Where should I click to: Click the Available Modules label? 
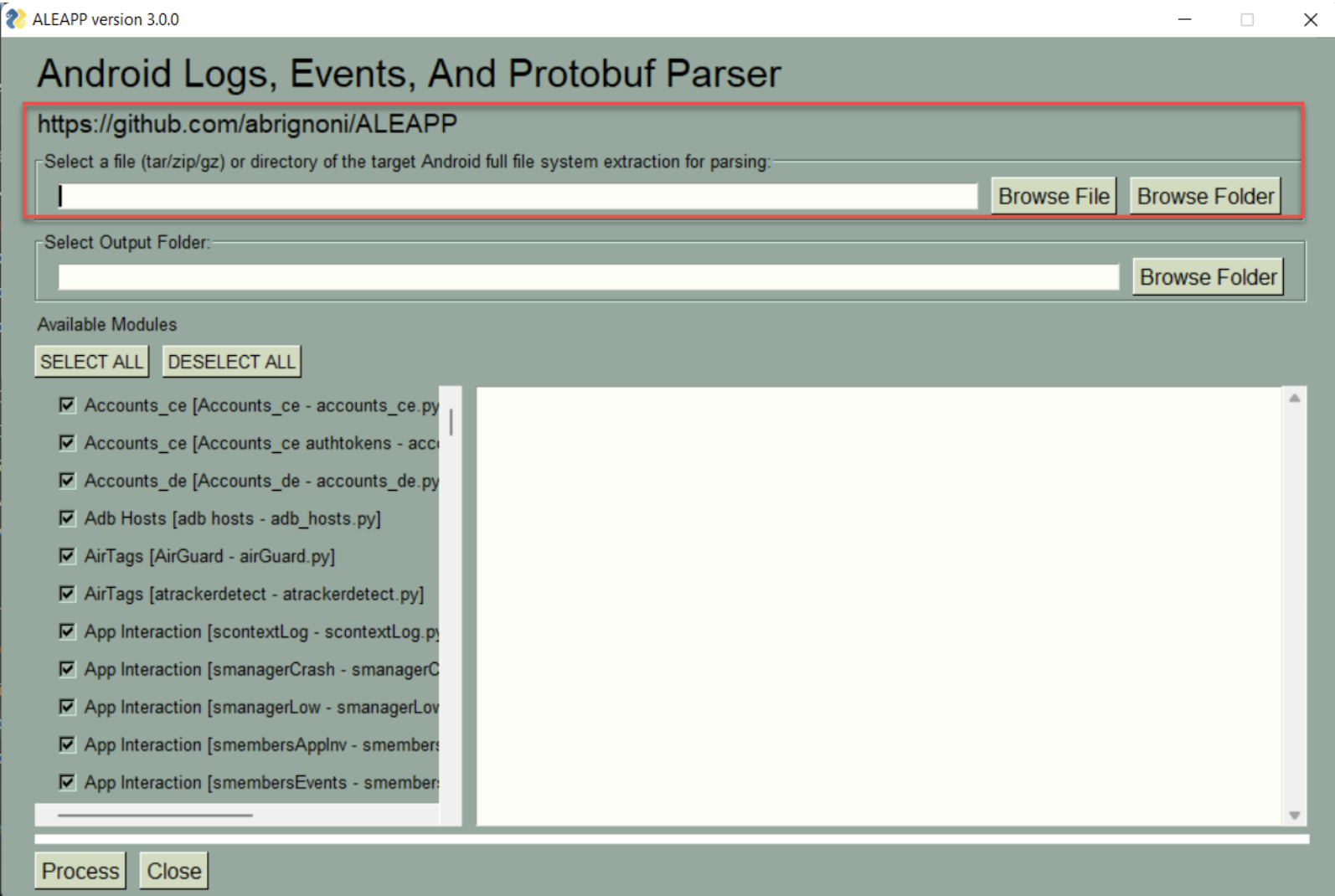[107, 324]
